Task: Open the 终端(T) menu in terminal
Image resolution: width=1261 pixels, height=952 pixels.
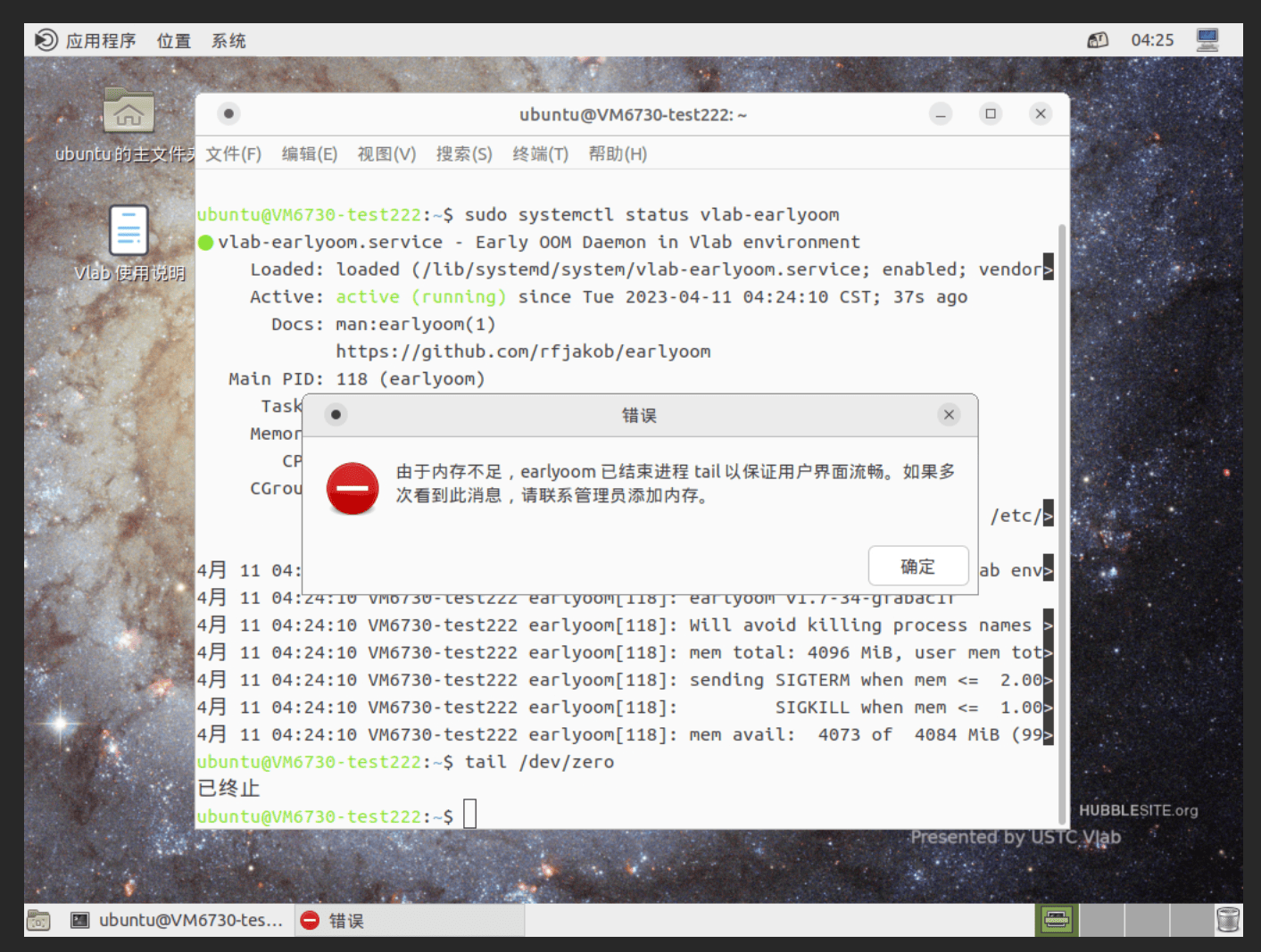Action: click(540, 154)
